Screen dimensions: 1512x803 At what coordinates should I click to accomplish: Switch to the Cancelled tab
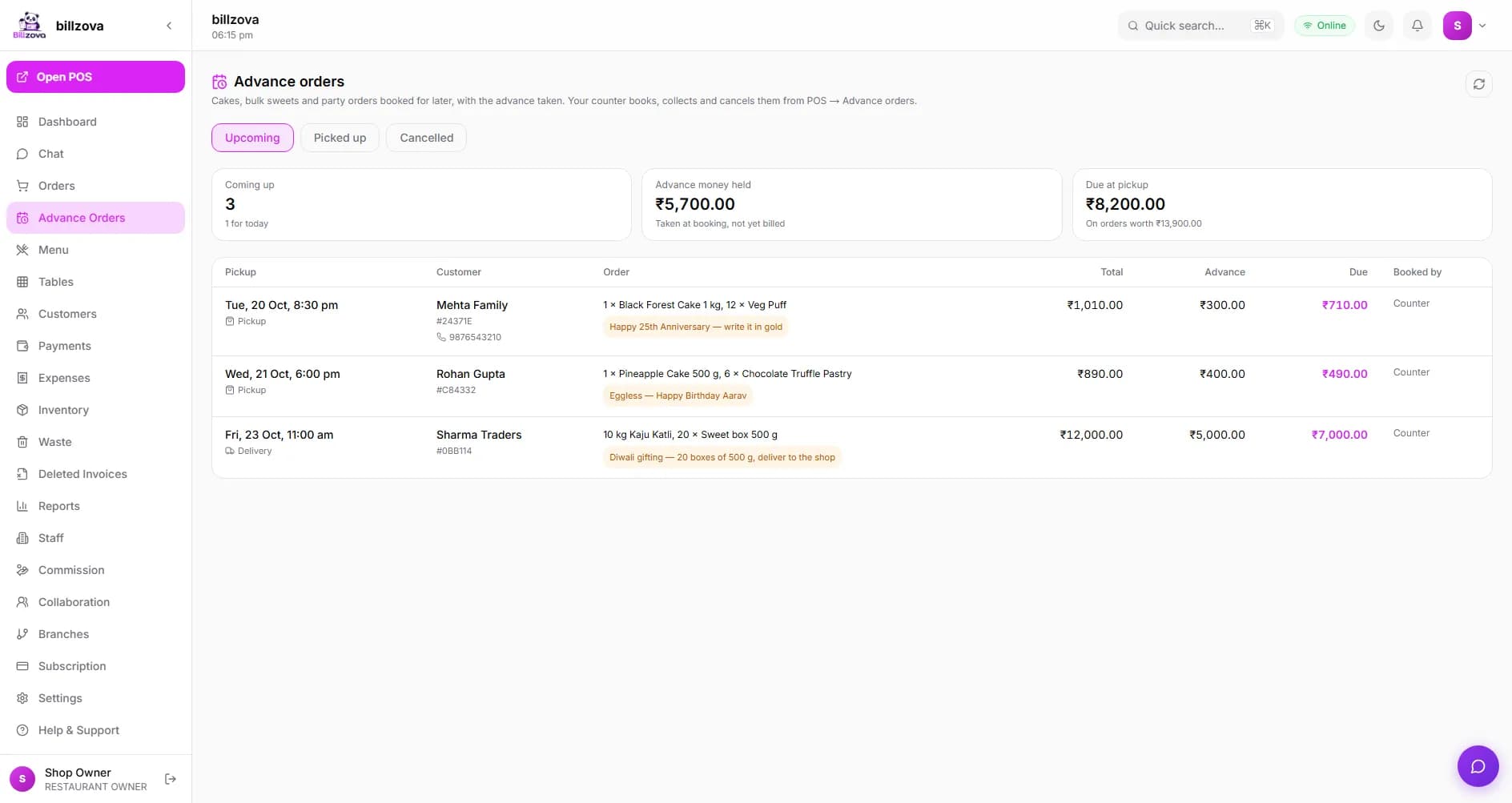pyautogui.click(x=426, y=138)
